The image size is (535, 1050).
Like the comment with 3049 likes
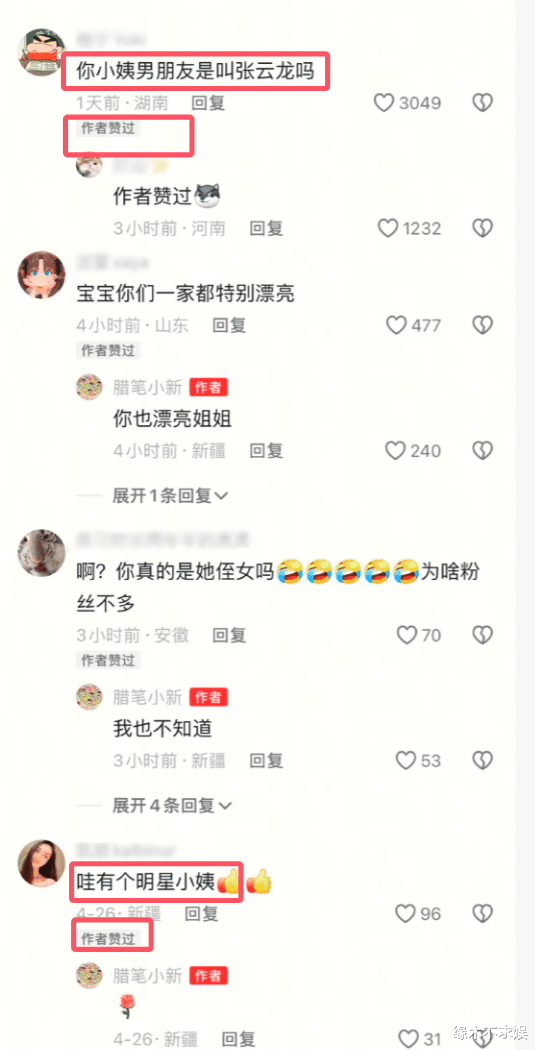click(383, 103)
